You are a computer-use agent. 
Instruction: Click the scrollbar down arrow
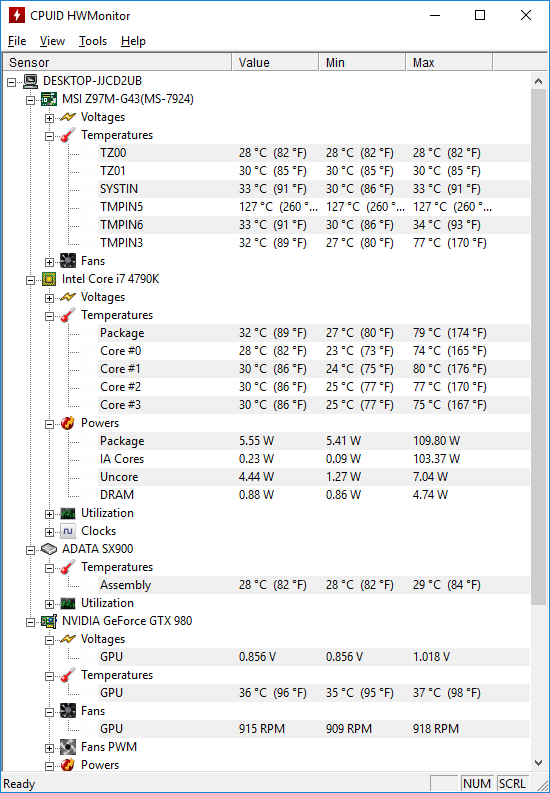538,763
